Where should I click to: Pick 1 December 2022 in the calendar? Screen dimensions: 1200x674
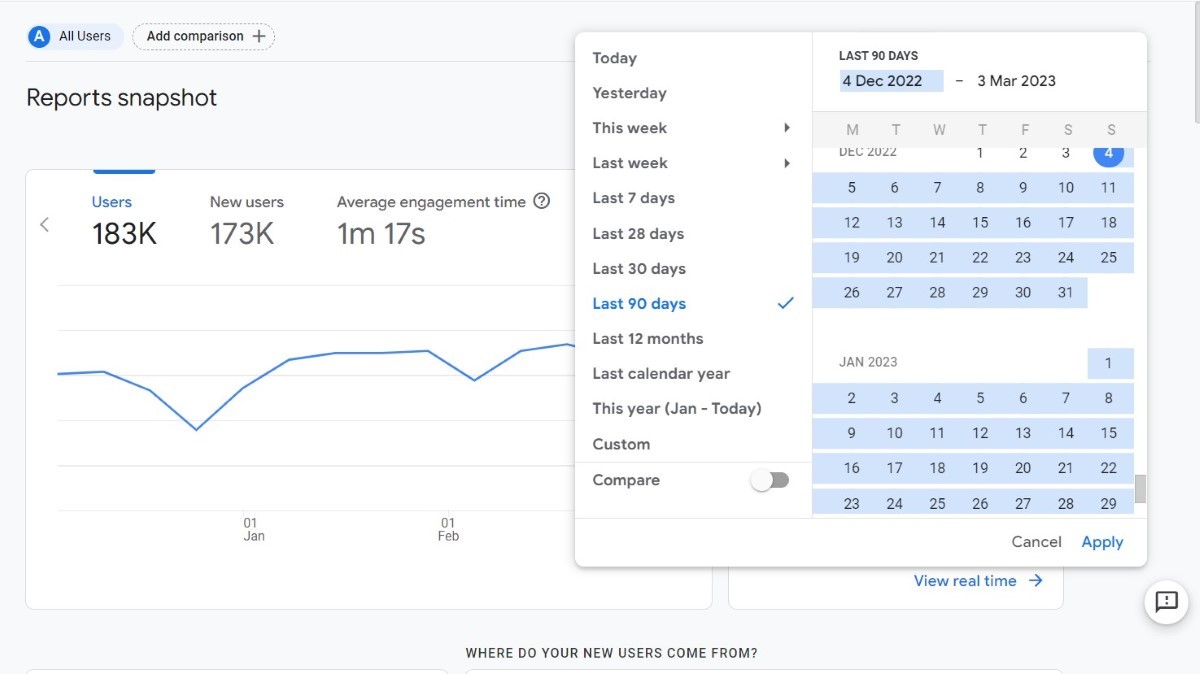coord(980,153)
